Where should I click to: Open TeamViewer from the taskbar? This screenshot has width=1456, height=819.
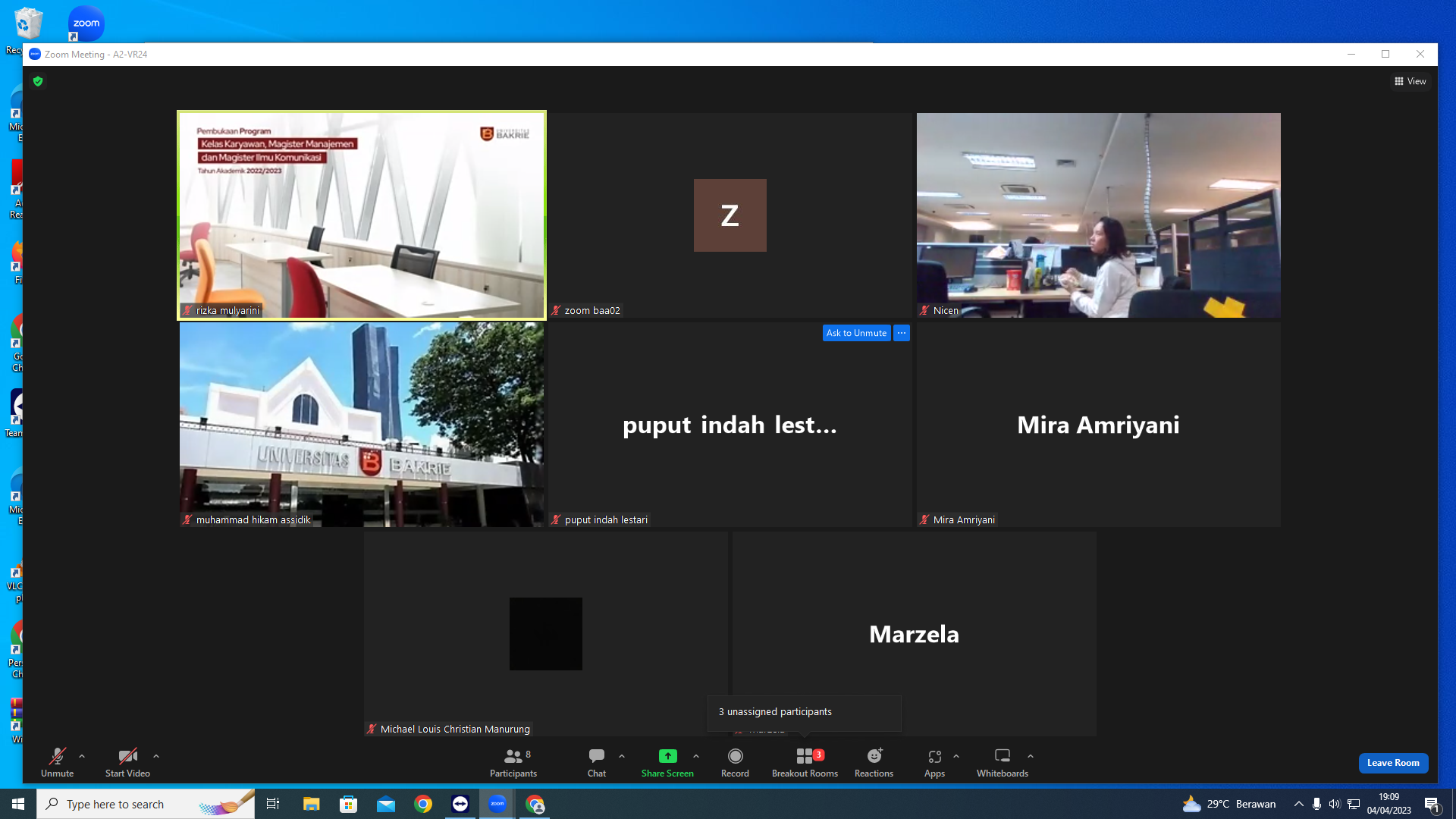(x=460, y=804)
